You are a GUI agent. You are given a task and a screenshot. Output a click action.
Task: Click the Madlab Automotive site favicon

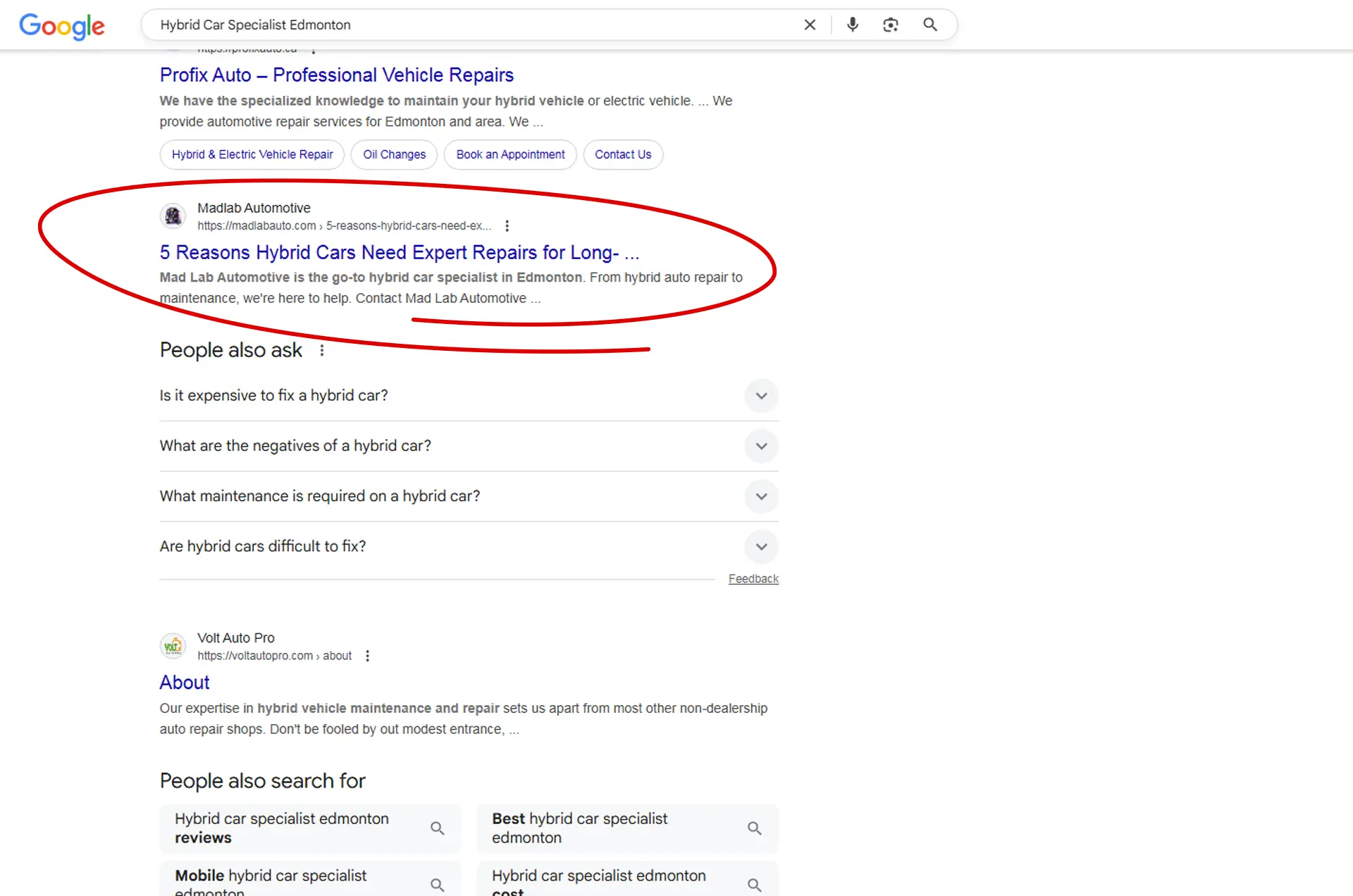[x=173, y=216]
